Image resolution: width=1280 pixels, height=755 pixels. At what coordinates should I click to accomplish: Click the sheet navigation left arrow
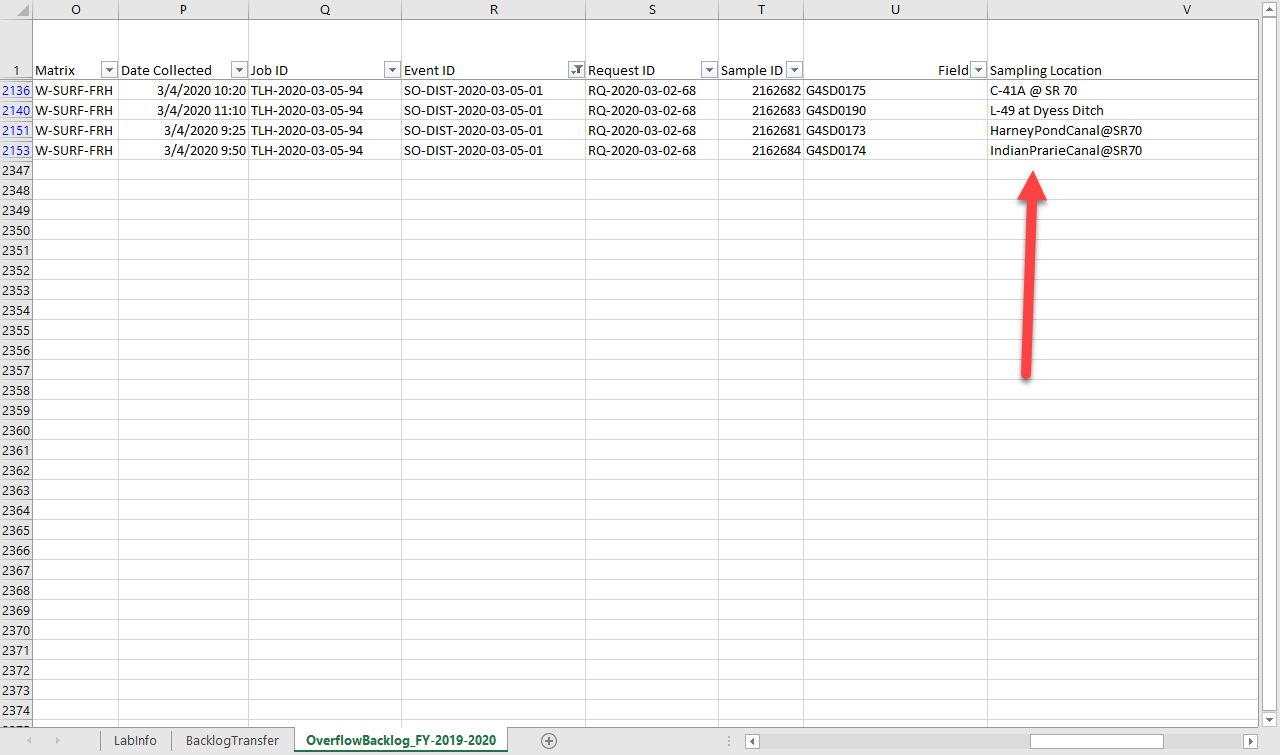28,740
